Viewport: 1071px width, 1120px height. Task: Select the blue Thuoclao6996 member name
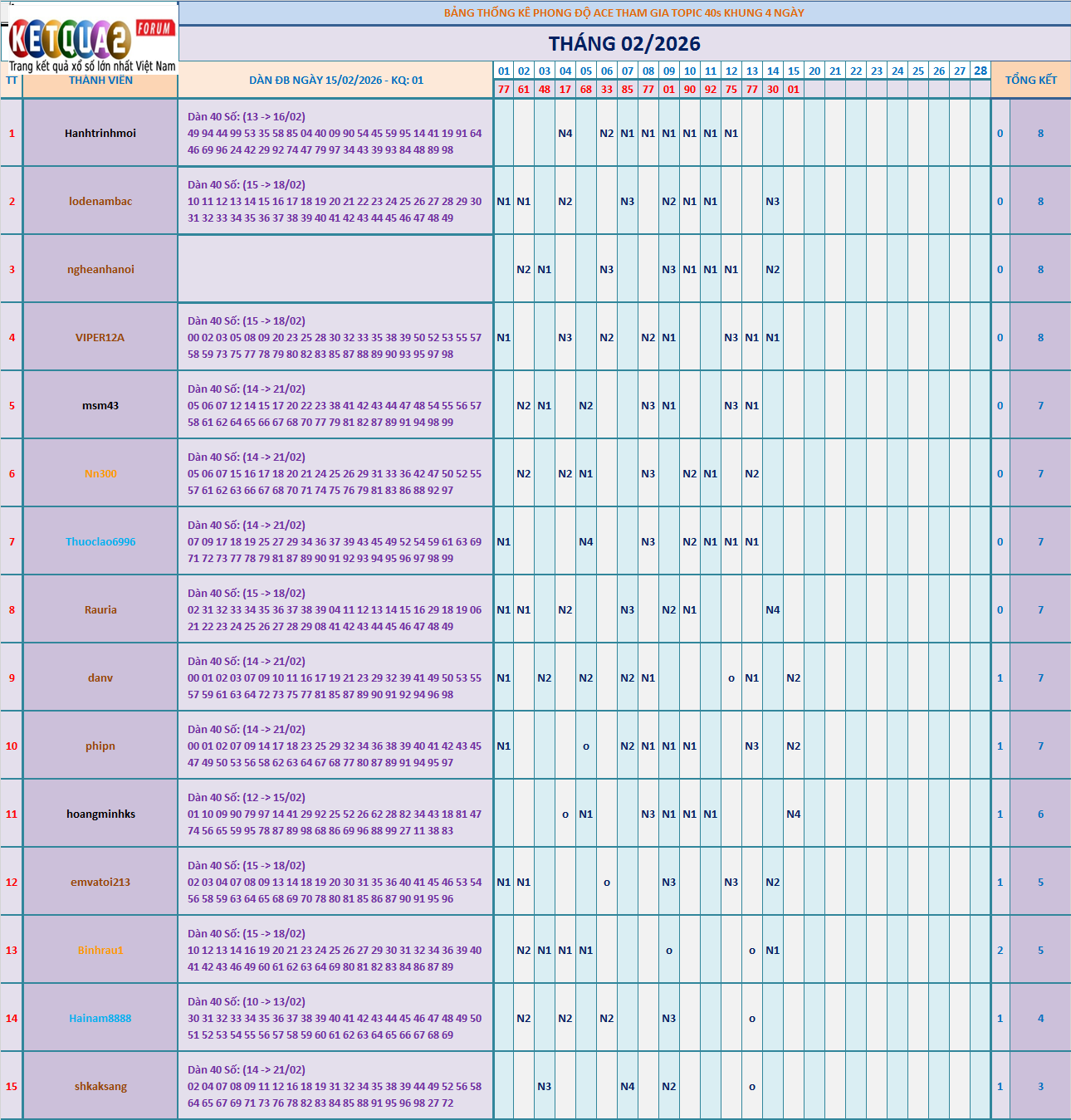(x=100, y=542)
